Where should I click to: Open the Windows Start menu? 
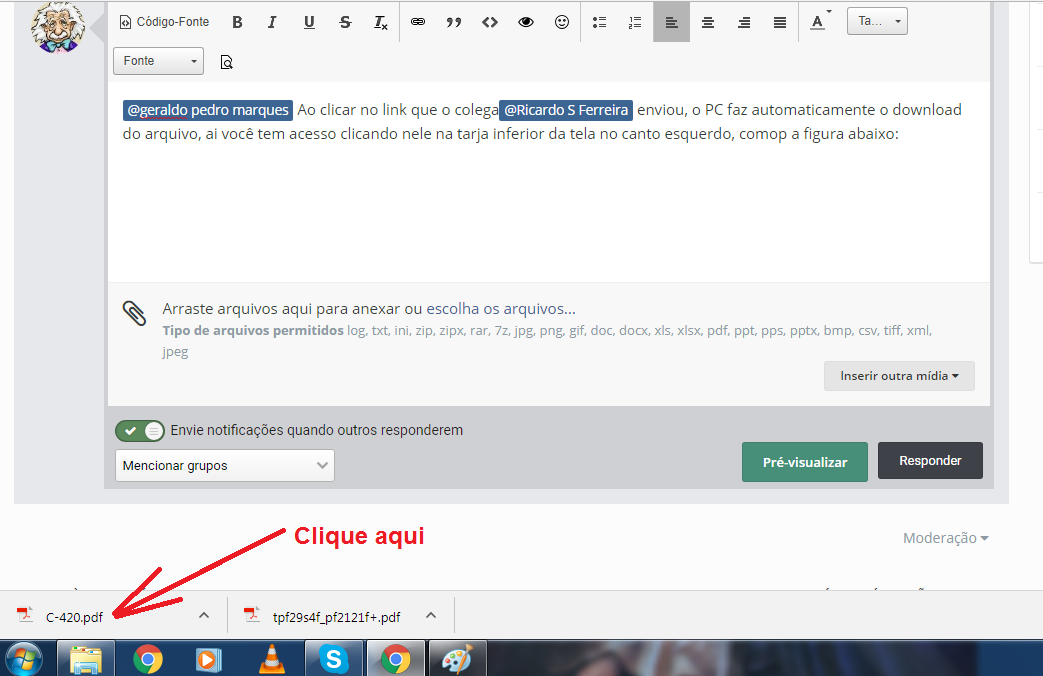click(23, 659)
